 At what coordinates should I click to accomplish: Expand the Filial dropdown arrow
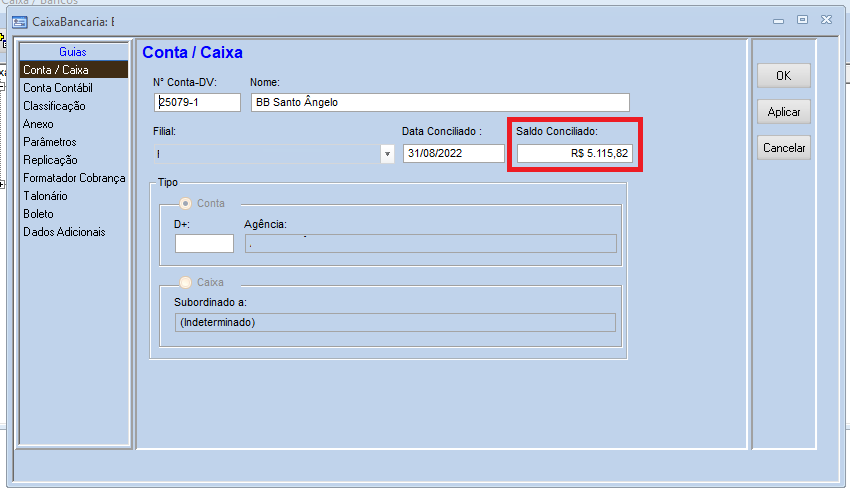coord(387,154)
